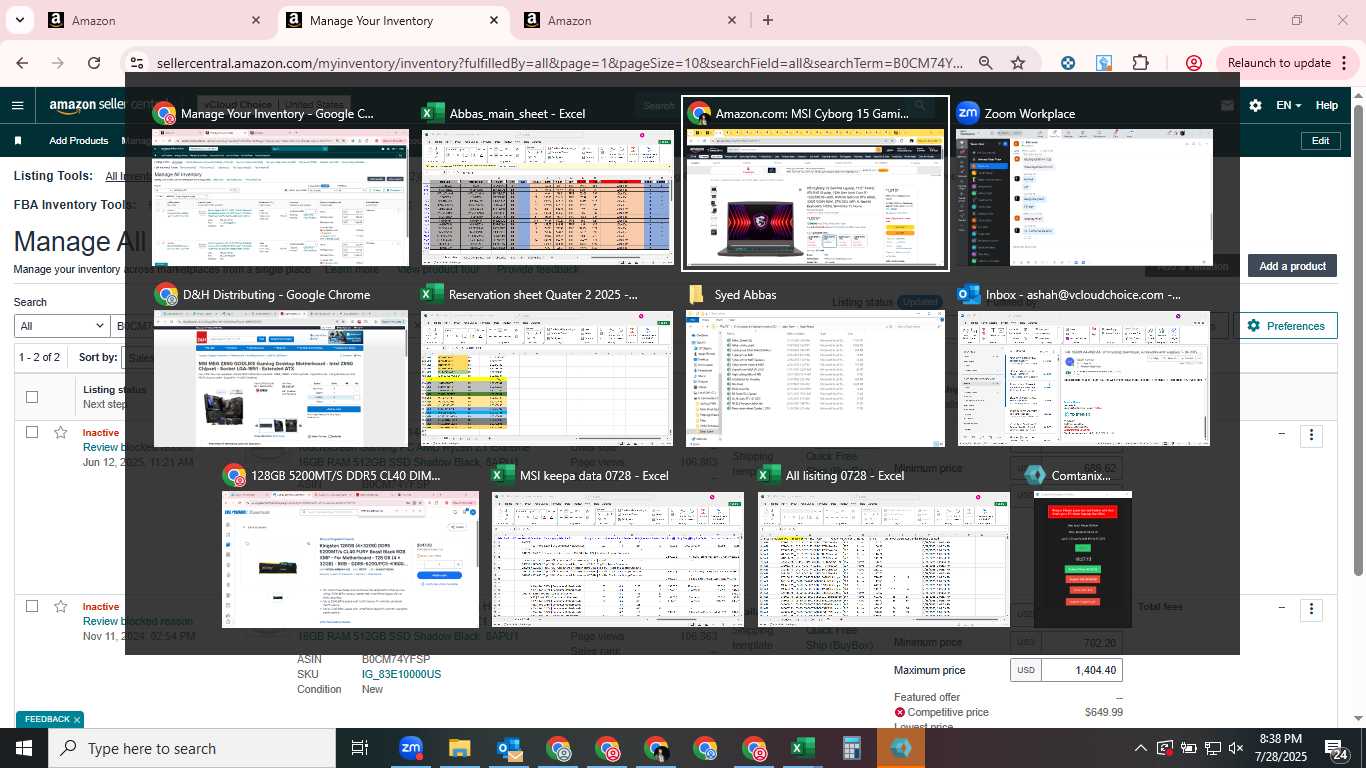1366x768 pixels.
Task: Open the EN language dropdown
Action: [1289, 105]
